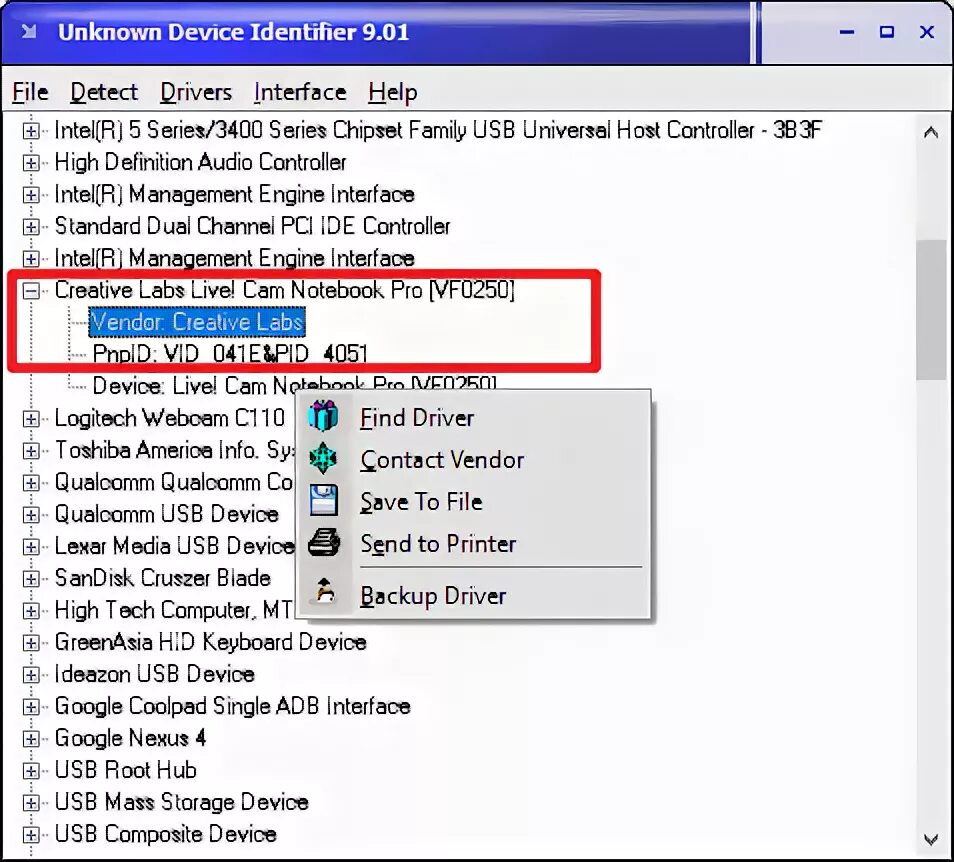Expand USB Composite Device node
954x862 pixels.
tap(31, 835)
